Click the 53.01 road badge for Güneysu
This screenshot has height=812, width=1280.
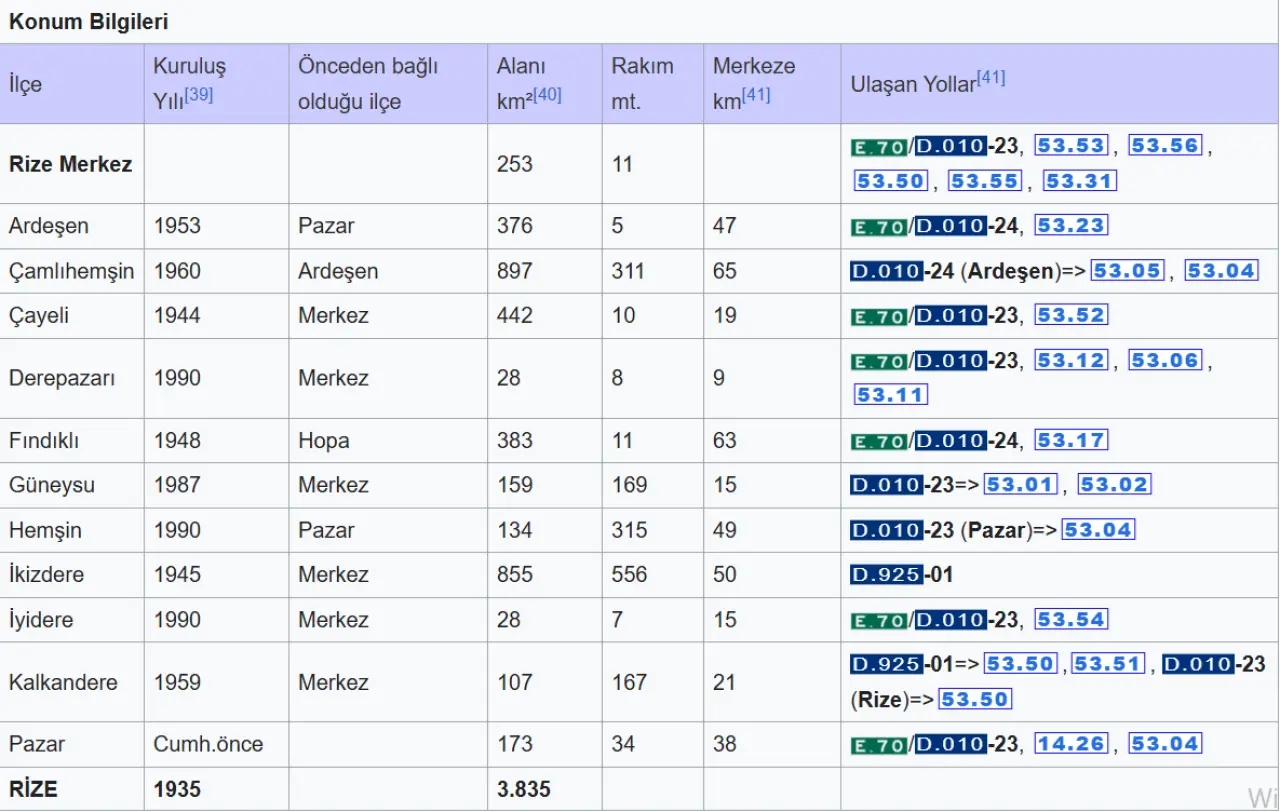1020,485
